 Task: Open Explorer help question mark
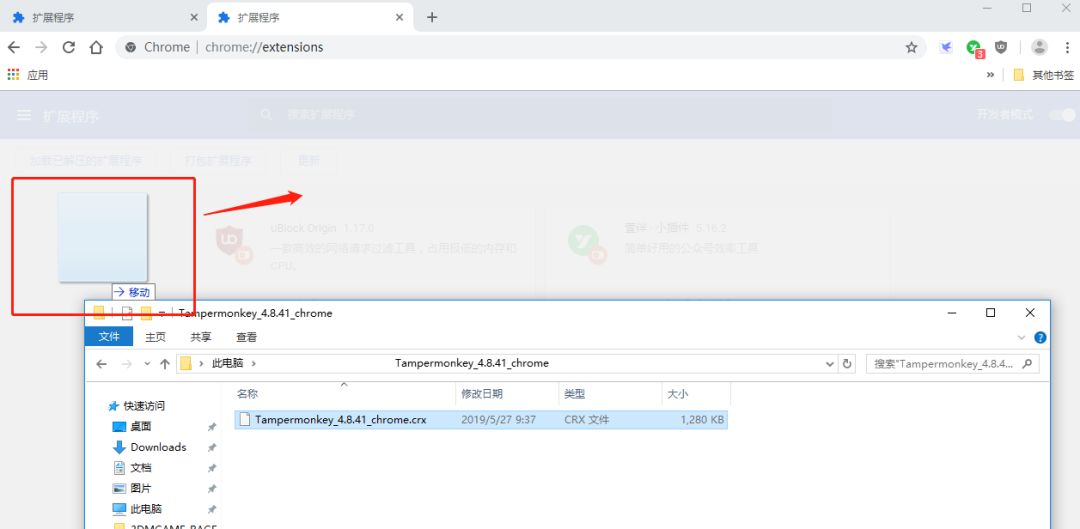coord(1040,338)
